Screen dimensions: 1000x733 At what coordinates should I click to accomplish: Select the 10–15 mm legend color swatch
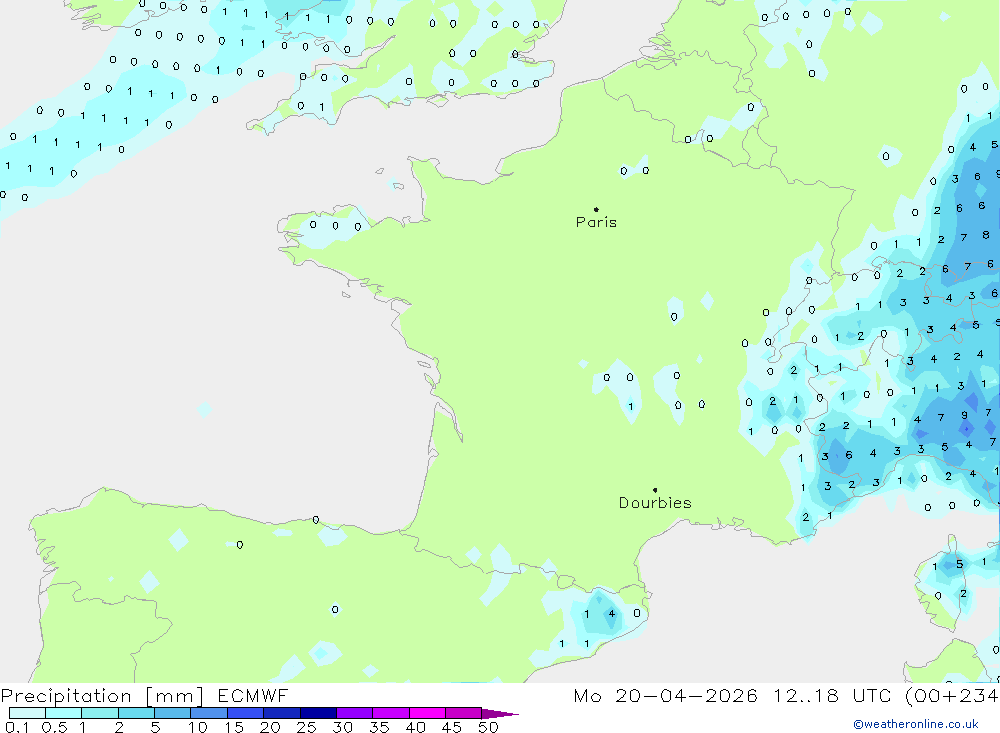[x=209, y=713]
